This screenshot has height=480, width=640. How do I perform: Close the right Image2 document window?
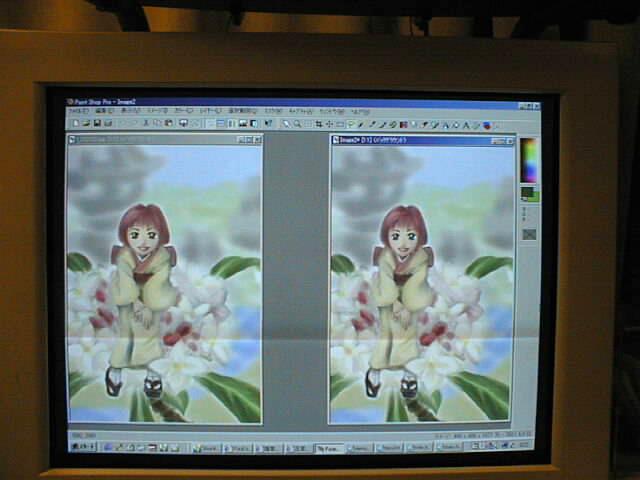coord(510,141)
